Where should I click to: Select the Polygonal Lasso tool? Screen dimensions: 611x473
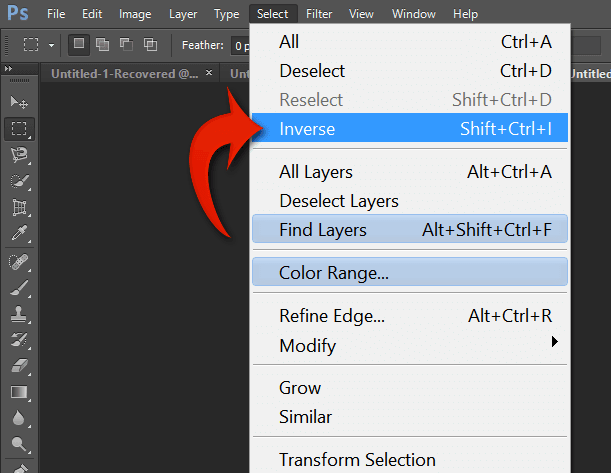click(x=19, y=155)
